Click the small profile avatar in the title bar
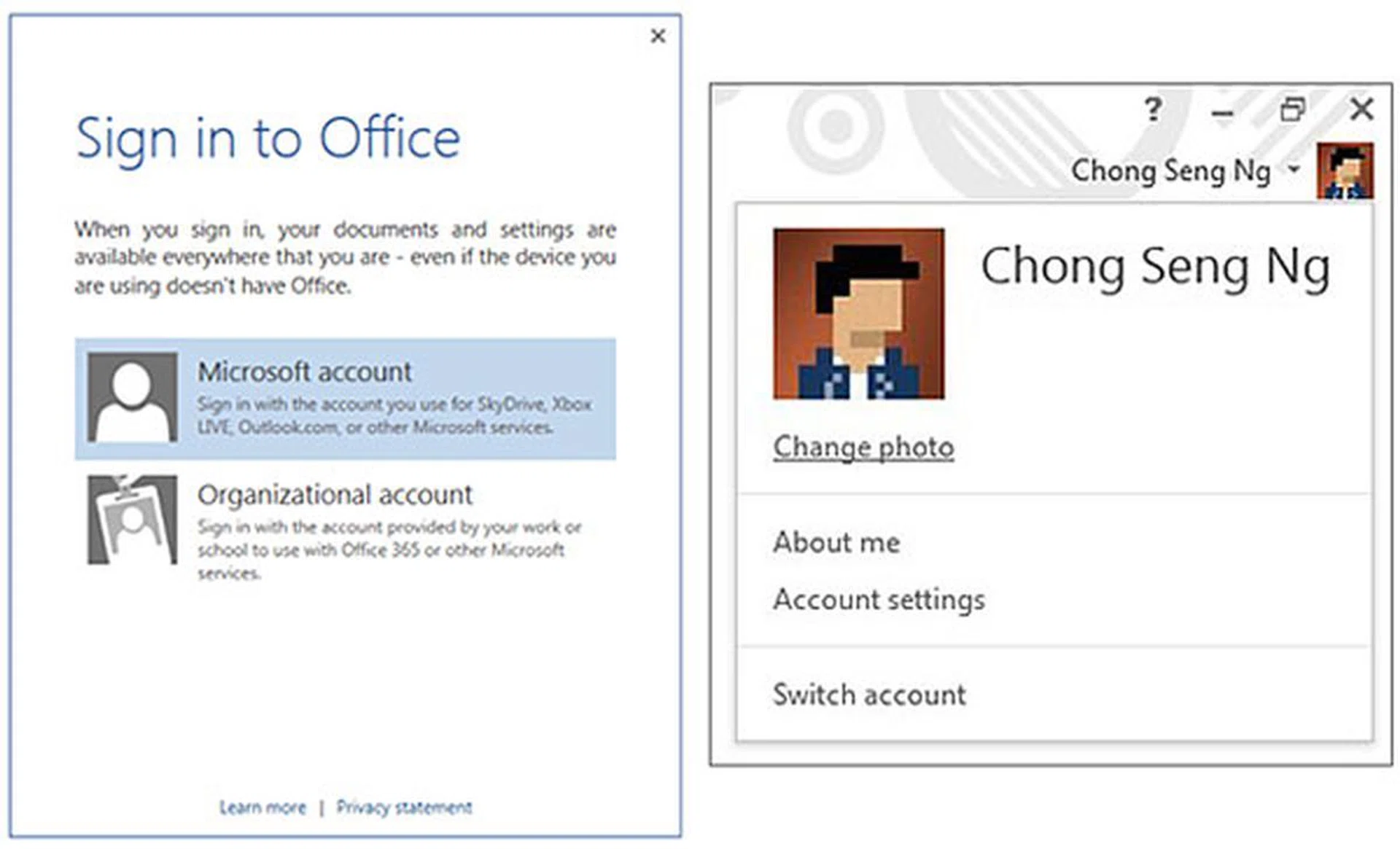Viewport: 1400px width, 849px height. (x=1345, y=171)
